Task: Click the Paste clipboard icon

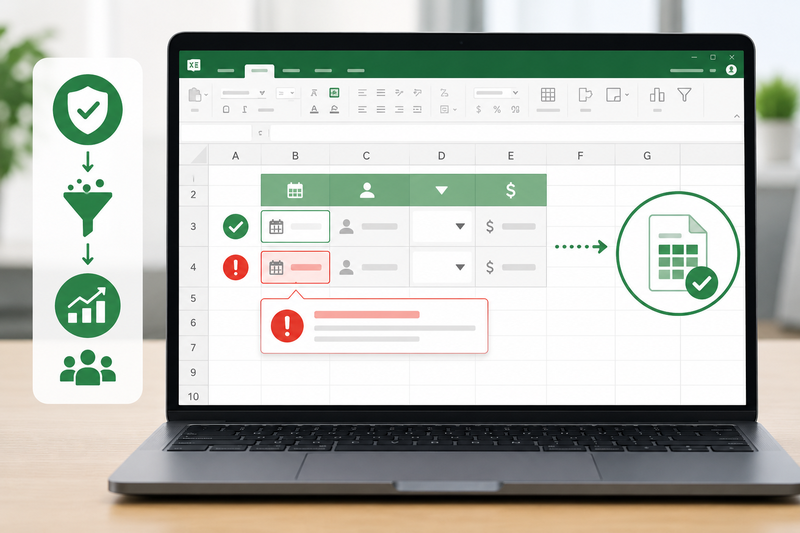Action: [194, 95]
